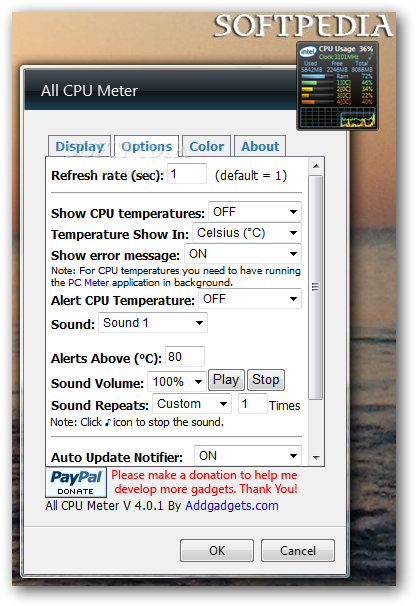
Task: Open the Show CPU temperatures dropdown
Action: 255,212
